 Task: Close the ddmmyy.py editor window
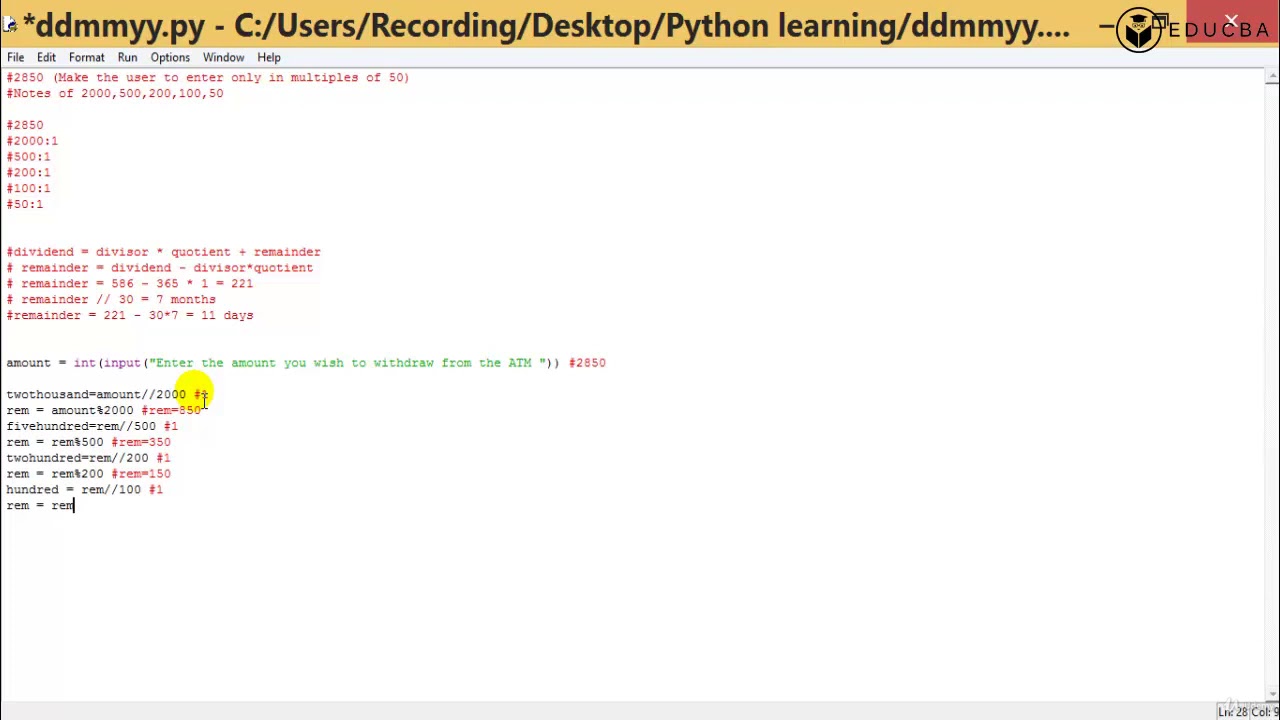tap(1232, 21)
